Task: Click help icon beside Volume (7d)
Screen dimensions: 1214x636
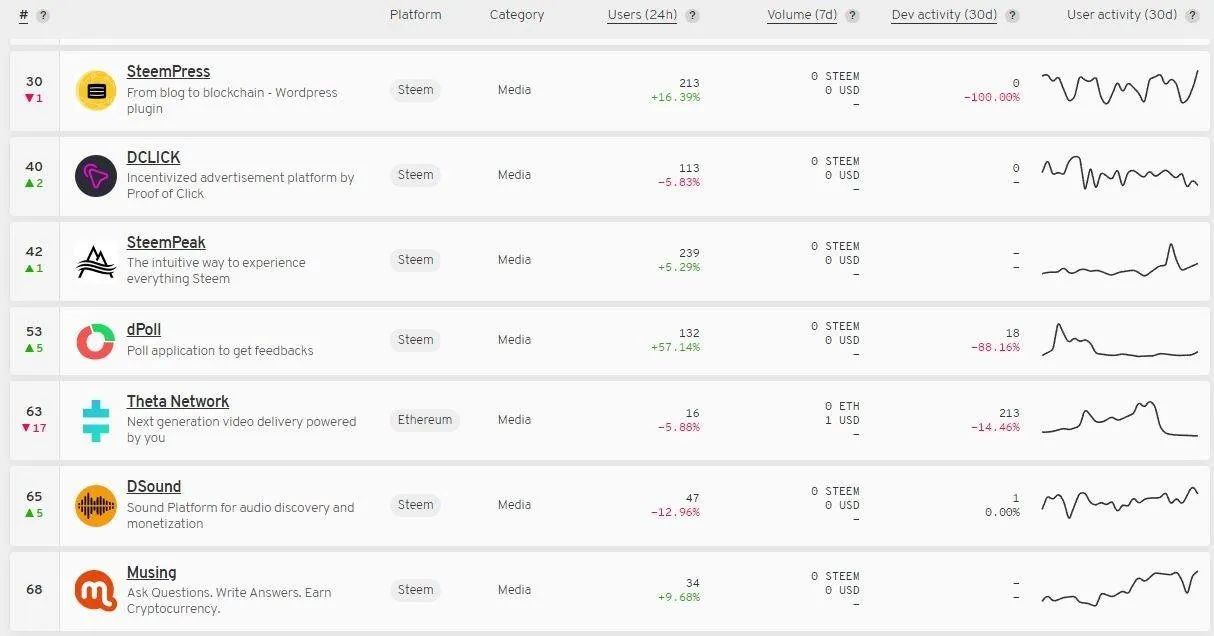Action: click(x=852, y=16)
